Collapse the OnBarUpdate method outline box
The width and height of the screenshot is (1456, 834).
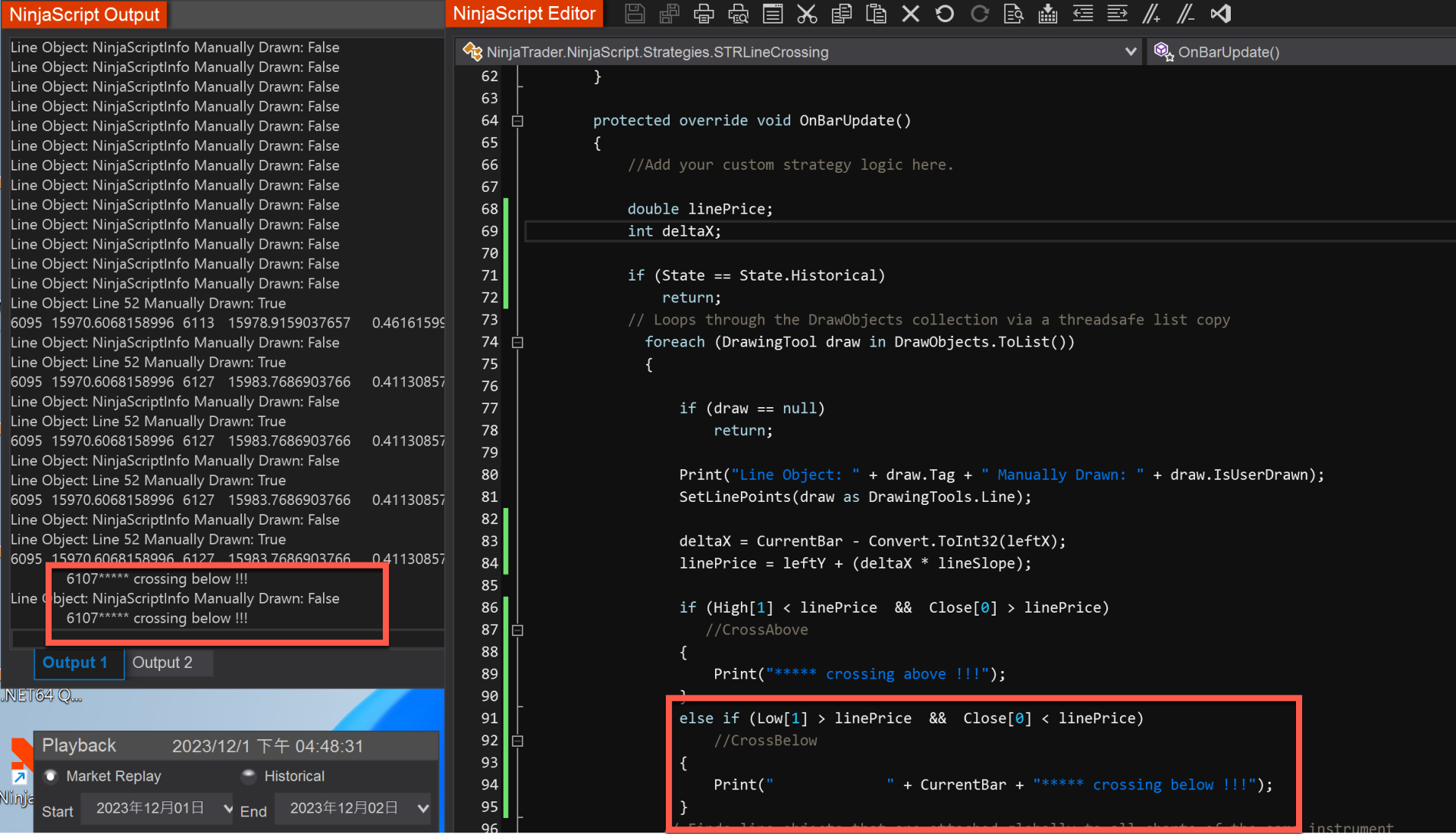pyautogui.click(x=517, y=121)
